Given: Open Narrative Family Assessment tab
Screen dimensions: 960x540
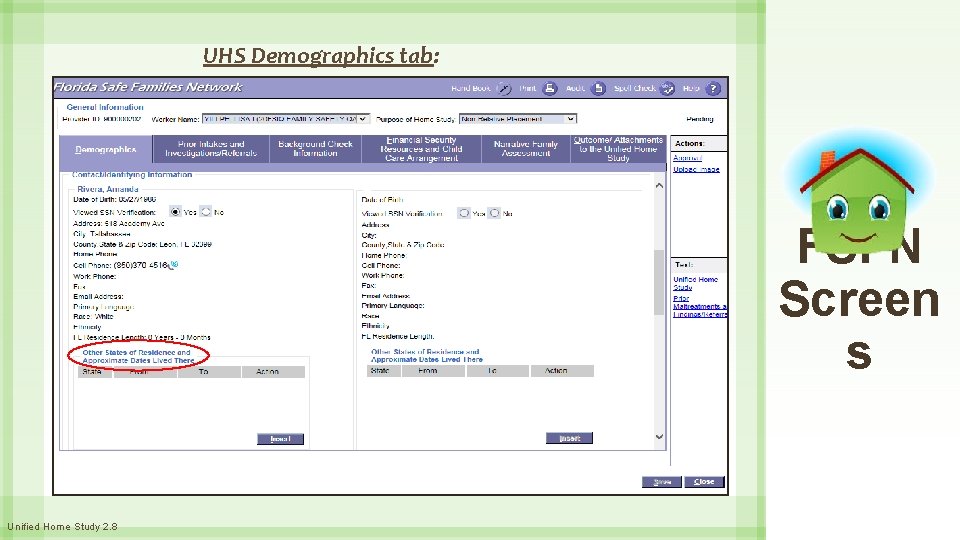Looking at the screenshot, I should 526,149.
